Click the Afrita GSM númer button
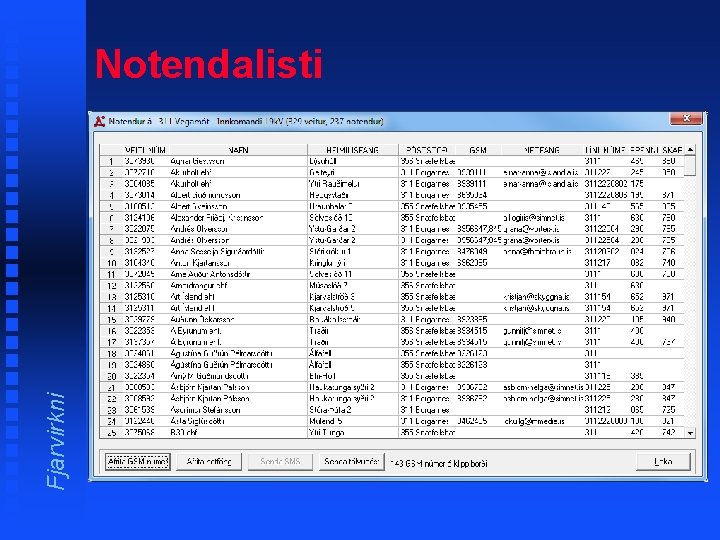 (137, 461)
